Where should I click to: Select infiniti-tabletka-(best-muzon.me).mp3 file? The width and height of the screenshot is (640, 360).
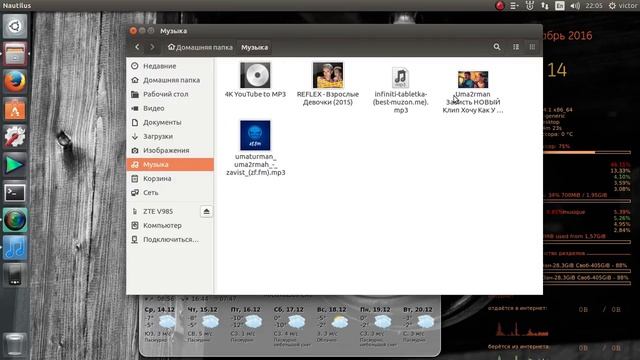pyautogui.click(x=400, y=90)
